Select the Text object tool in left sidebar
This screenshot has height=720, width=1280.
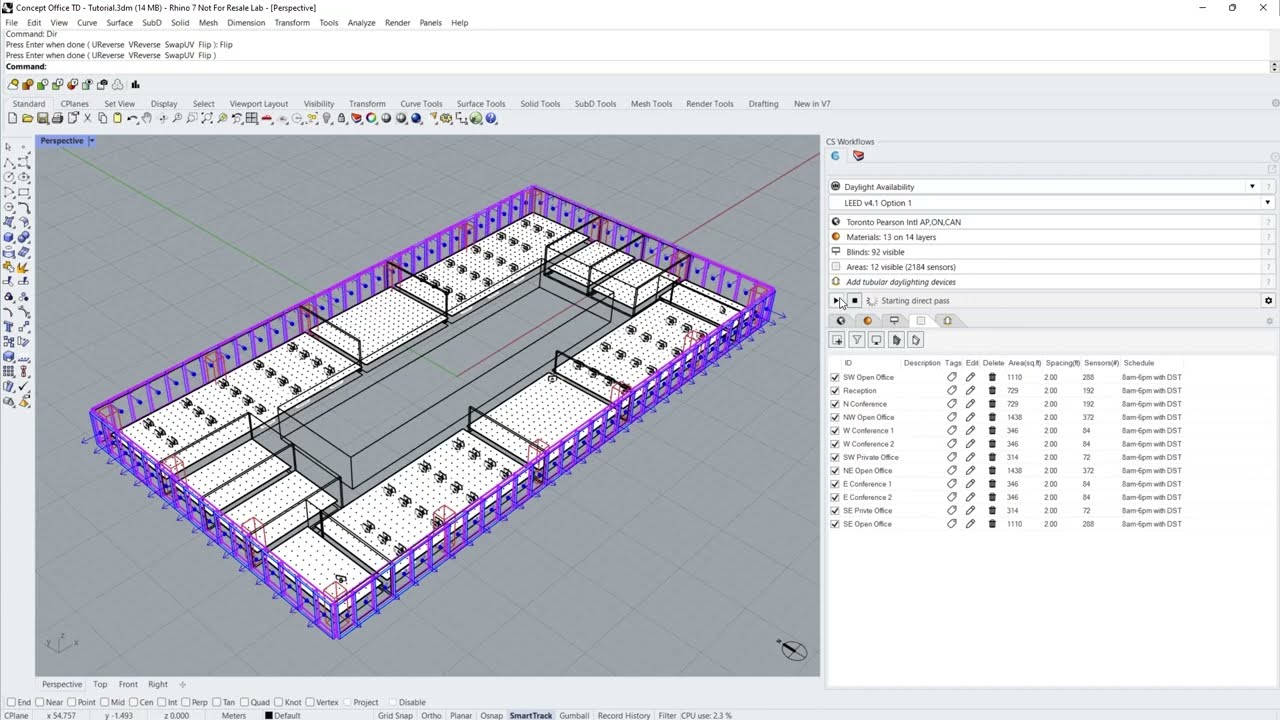pos(9,326)
